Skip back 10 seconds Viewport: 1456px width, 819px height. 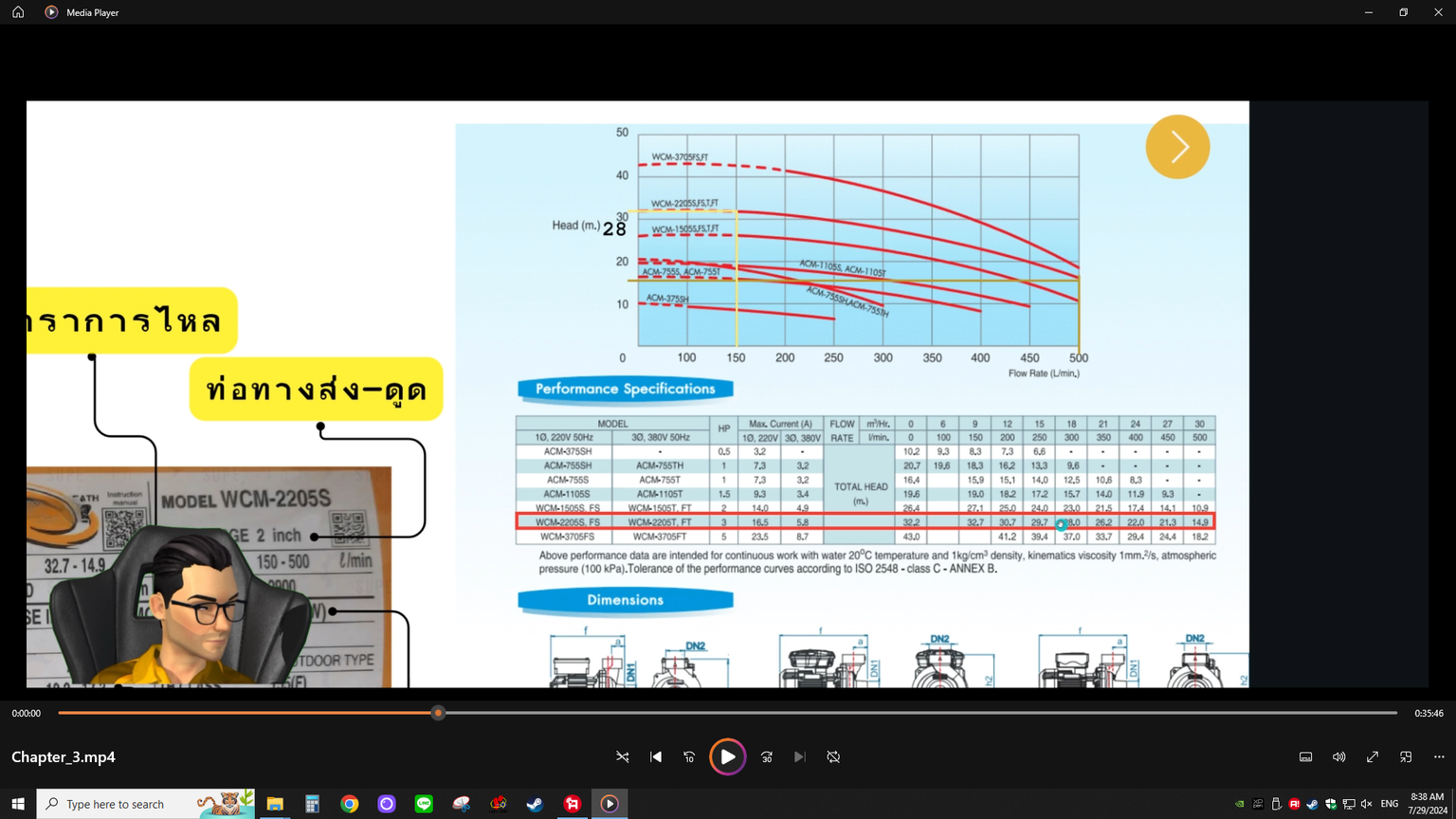pyautogui.click(x=689, y=756)
